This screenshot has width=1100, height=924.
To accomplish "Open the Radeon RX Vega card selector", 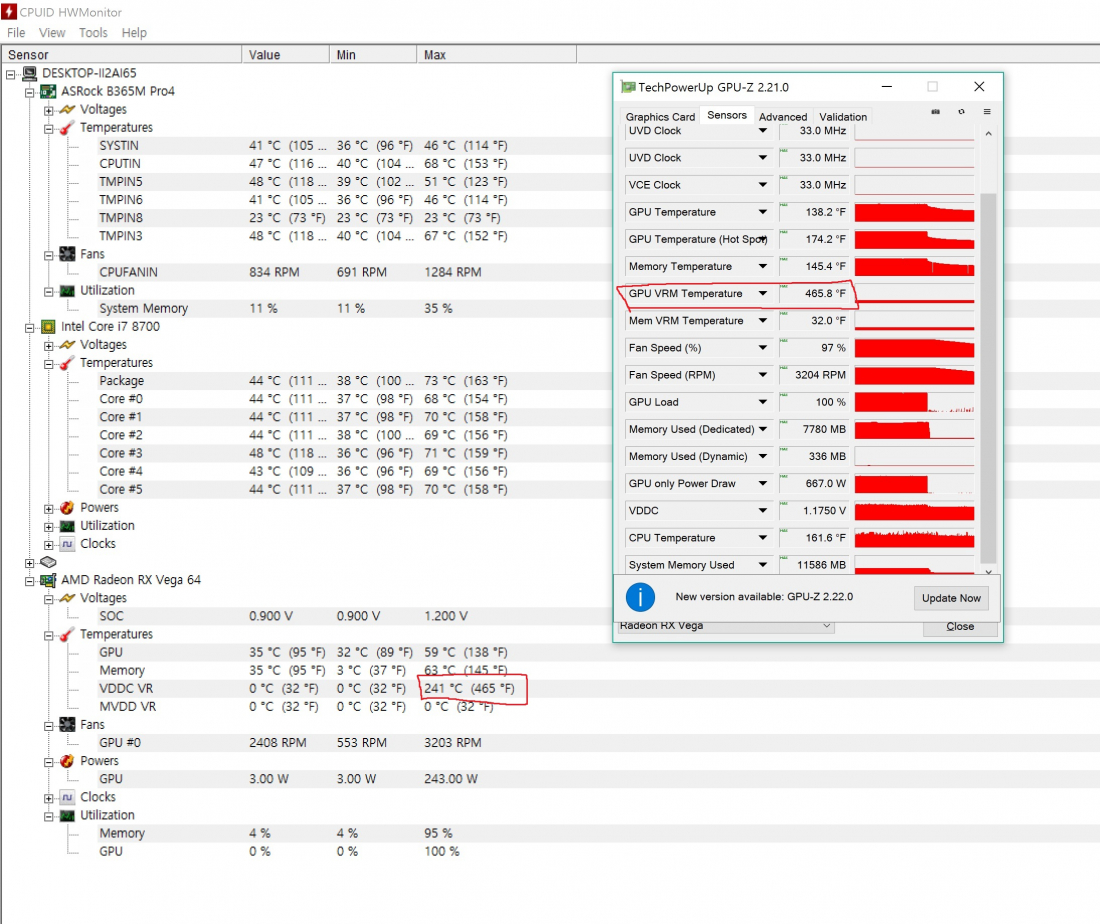I will pos(725,626).
